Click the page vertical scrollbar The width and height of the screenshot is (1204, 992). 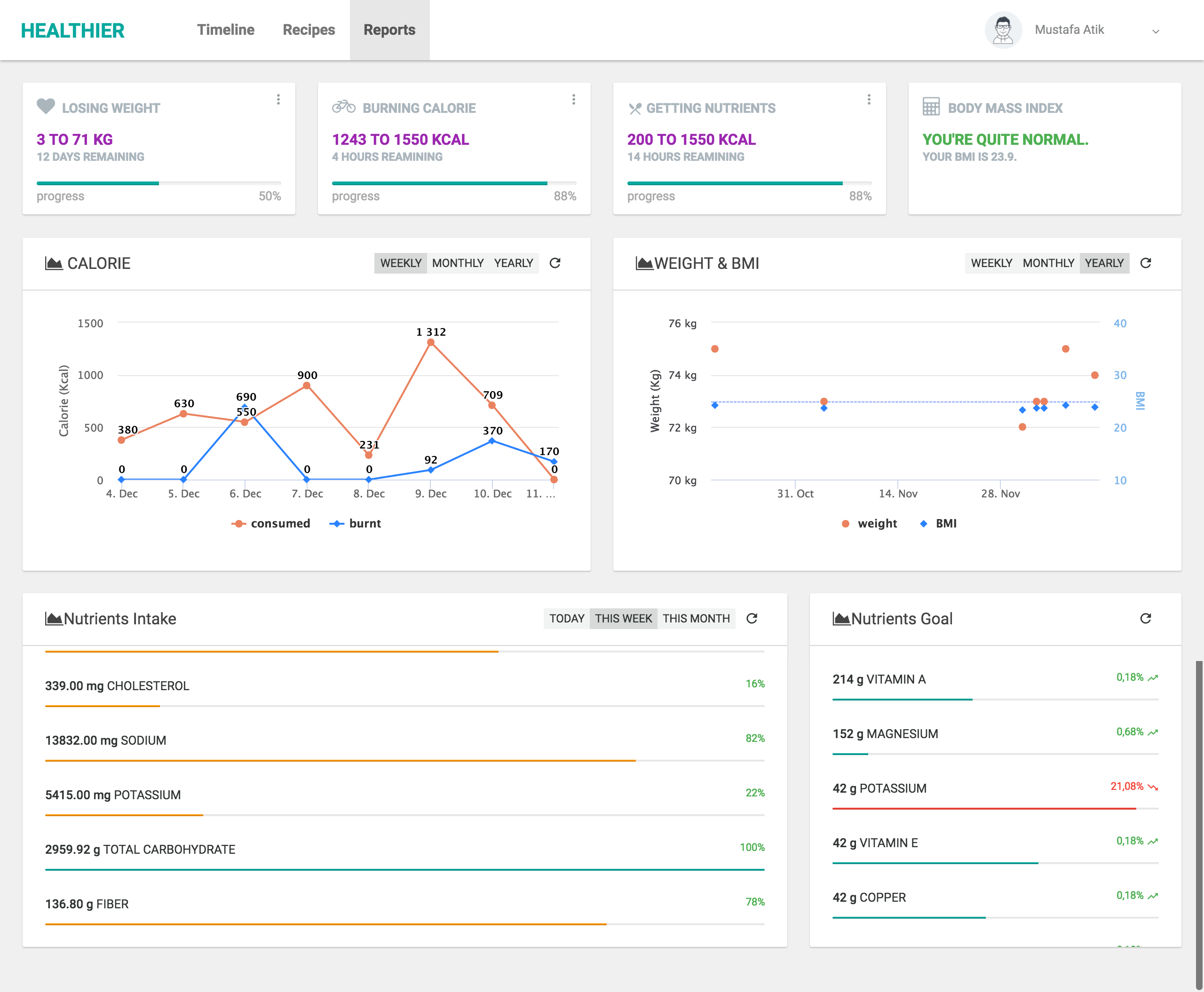1199,823
